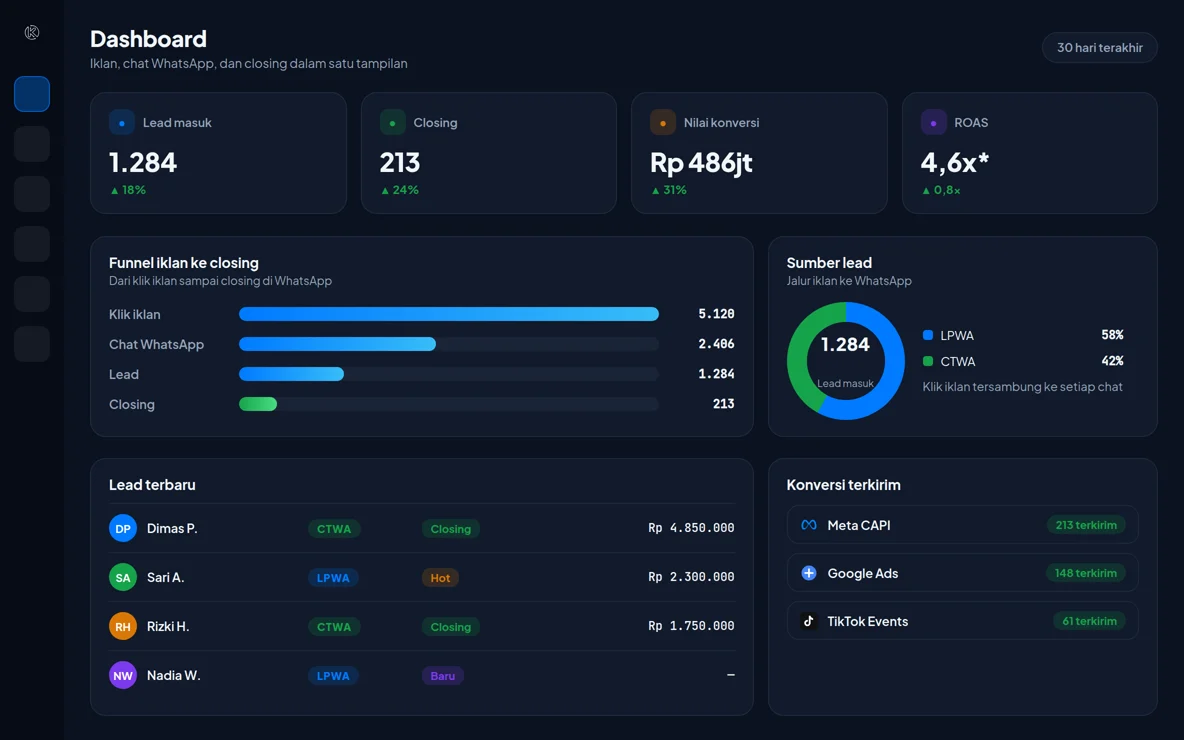Click the Lead masuk donut chart

click(846, 361)
